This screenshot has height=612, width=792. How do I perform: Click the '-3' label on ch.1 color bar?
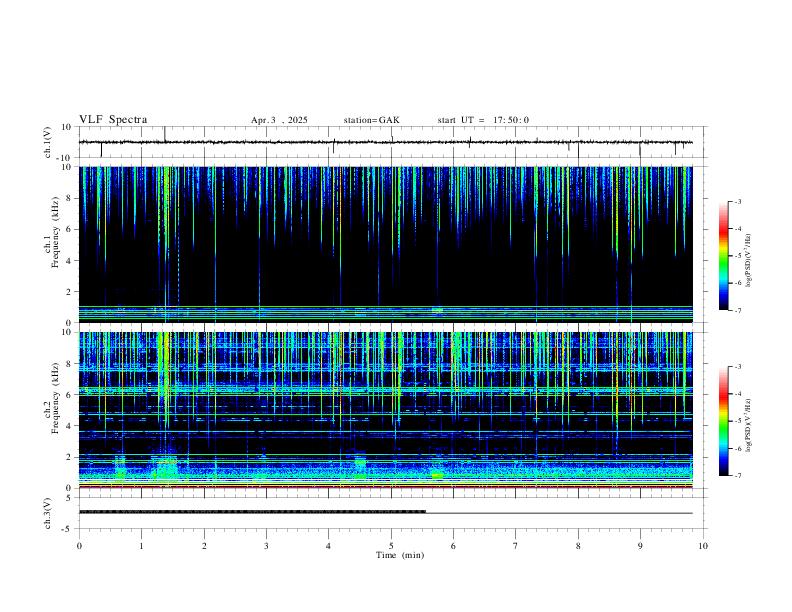point(737,201)
